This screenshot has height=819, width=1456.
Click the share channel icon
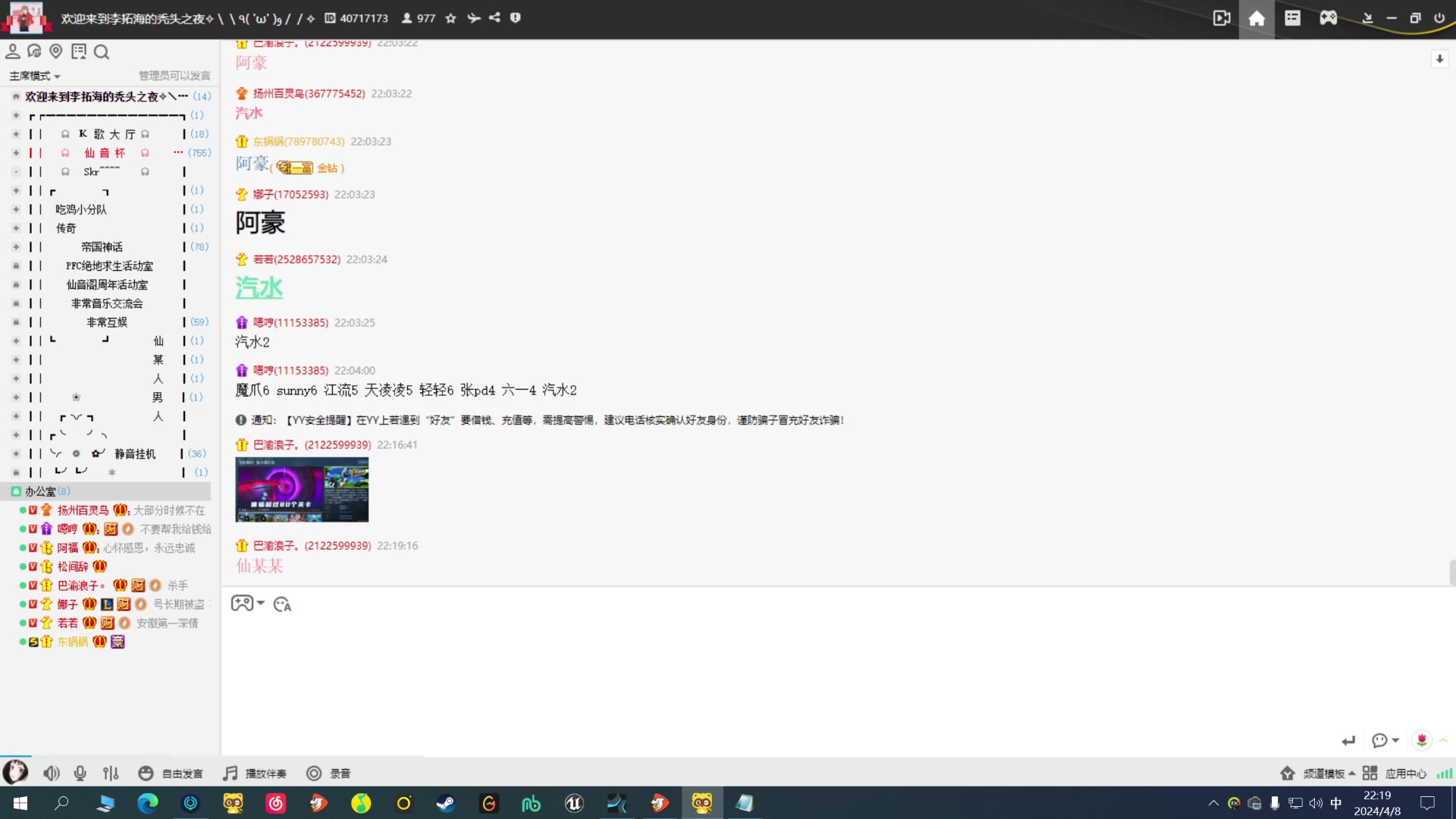(494, 18)
